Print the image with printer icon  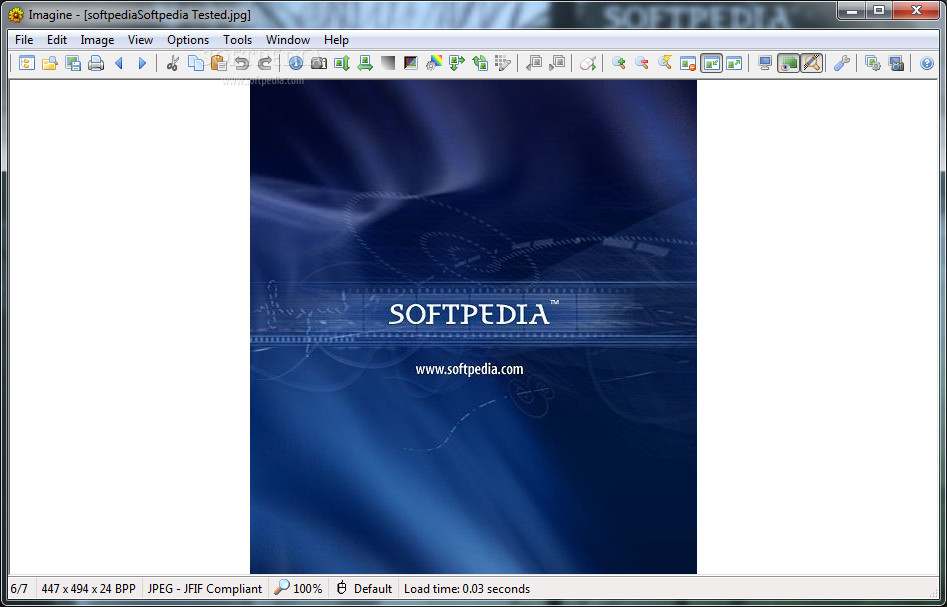96,63
